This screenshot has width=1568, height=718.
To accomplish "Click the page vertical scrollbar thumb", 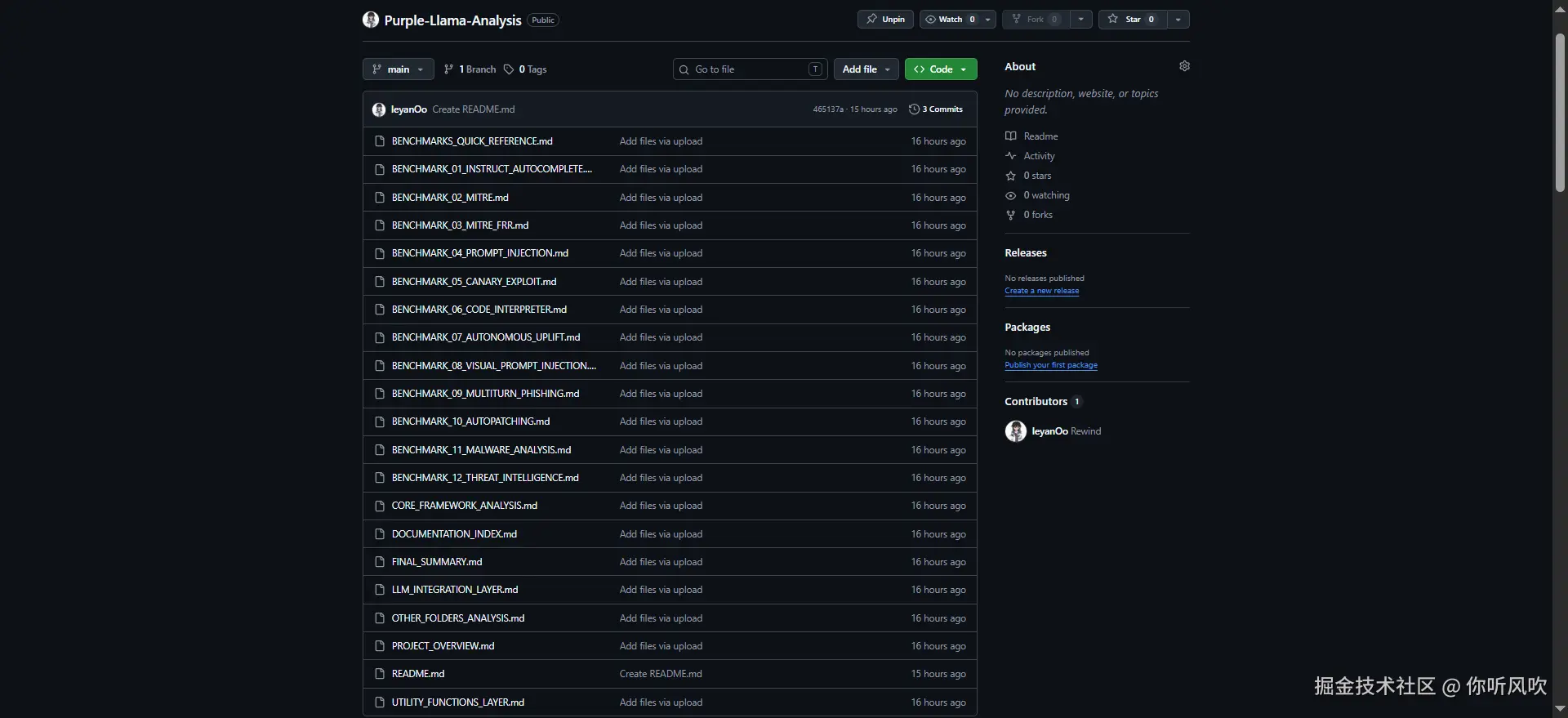I will pos(1560,113).
